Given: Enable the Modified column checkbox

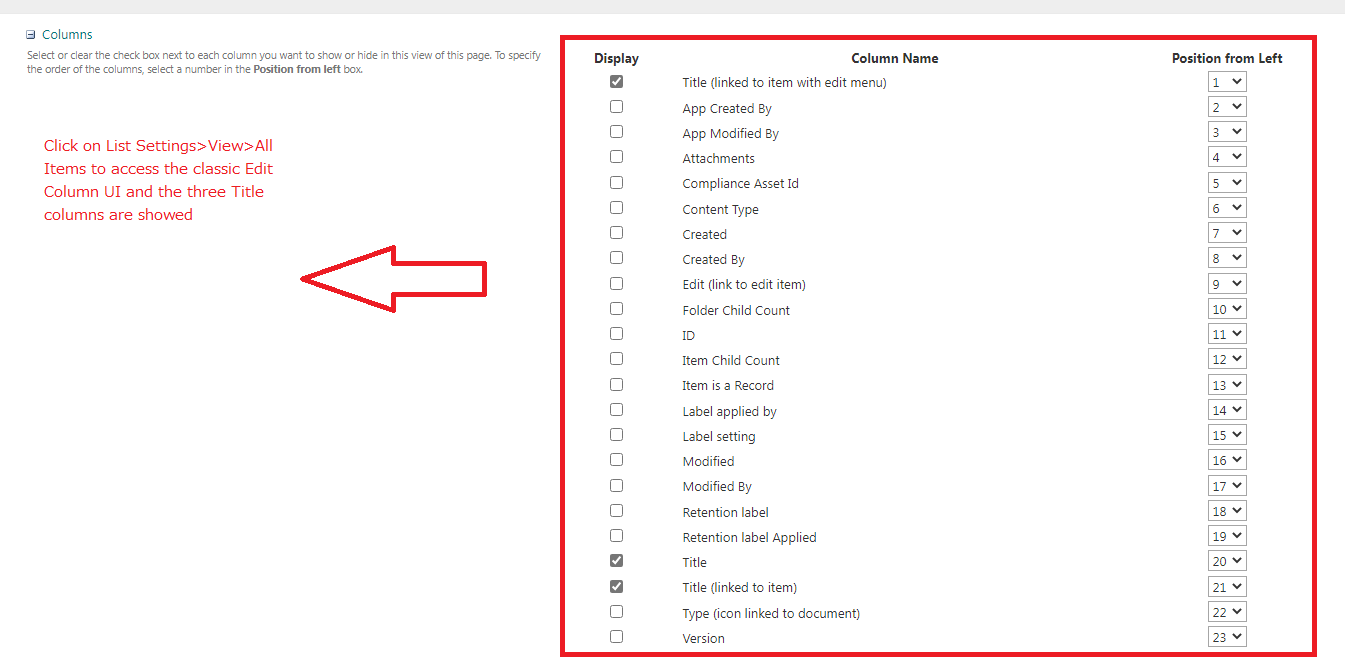Looking at the screenshot, I should 616,460.
